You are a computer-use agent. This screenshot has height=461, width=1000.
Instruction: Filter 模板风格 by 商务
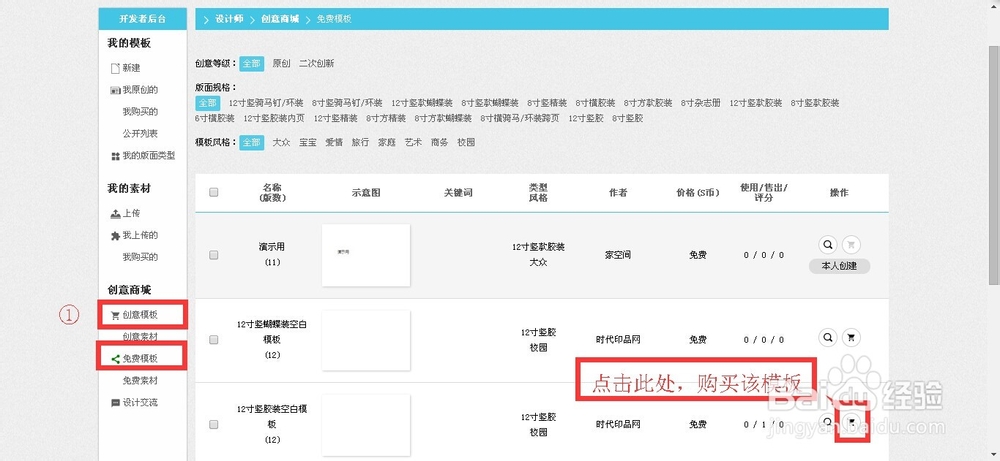click(x=439, y=143)
